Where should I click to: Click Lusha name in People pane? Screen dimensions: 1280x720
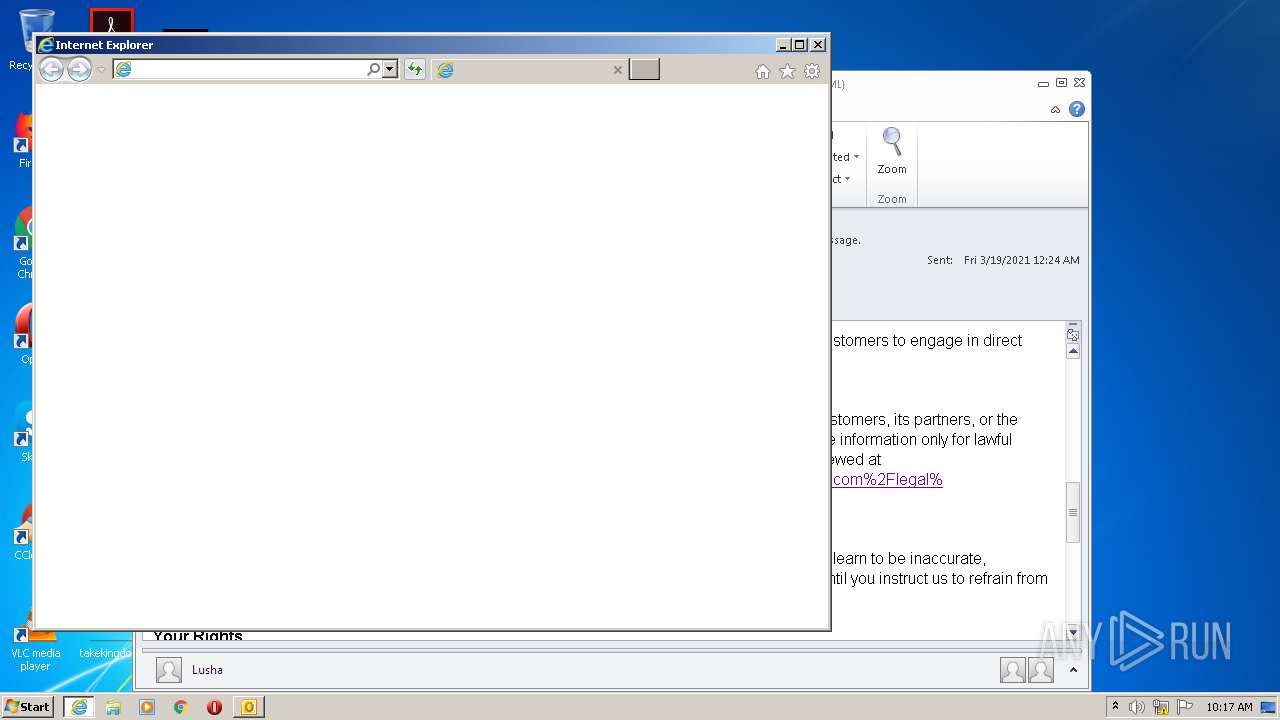click(207, 670)
